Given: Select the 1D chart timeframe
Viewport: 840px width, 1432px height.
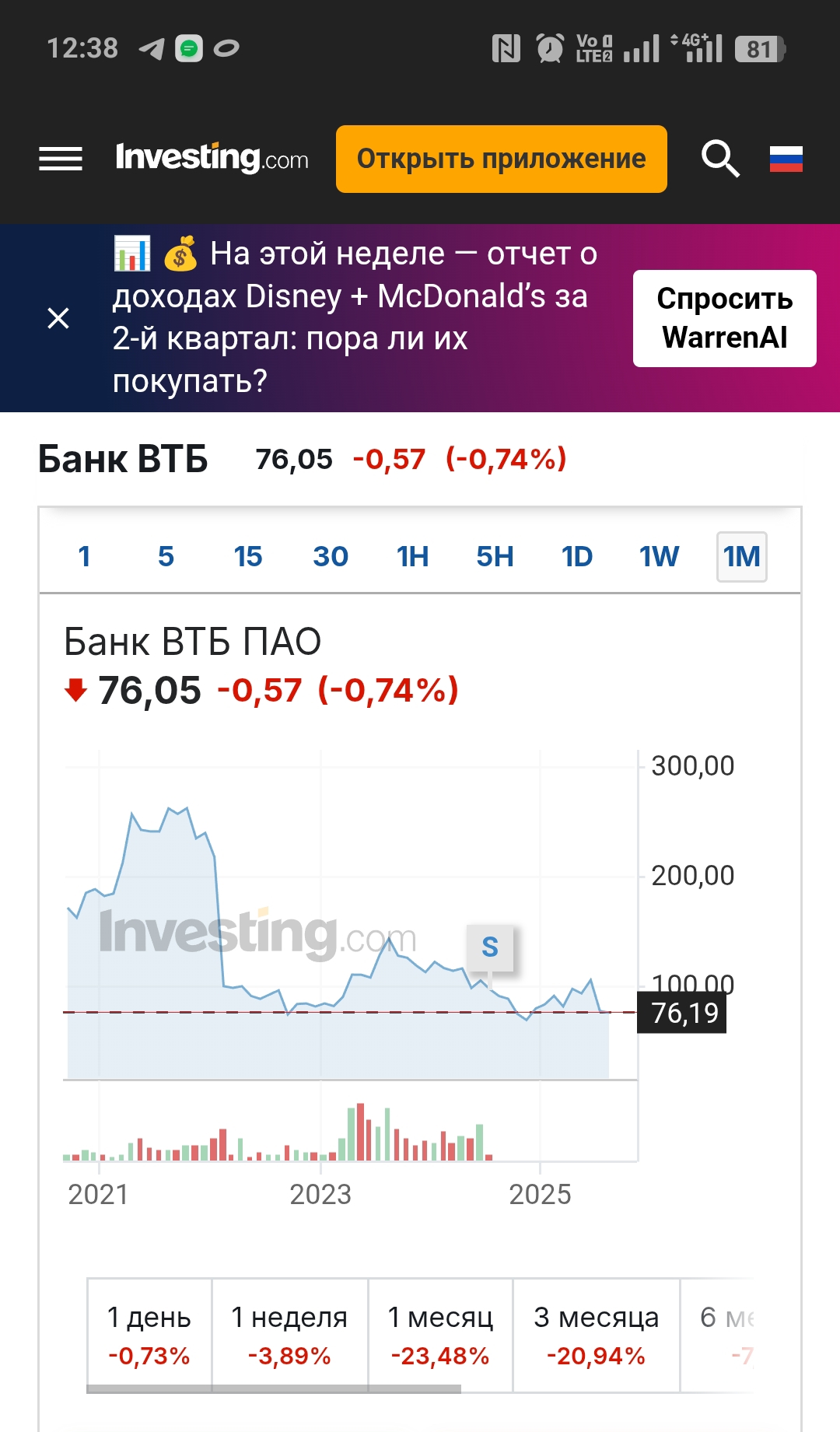Looking at the screenshot, I should click(577, 557).
